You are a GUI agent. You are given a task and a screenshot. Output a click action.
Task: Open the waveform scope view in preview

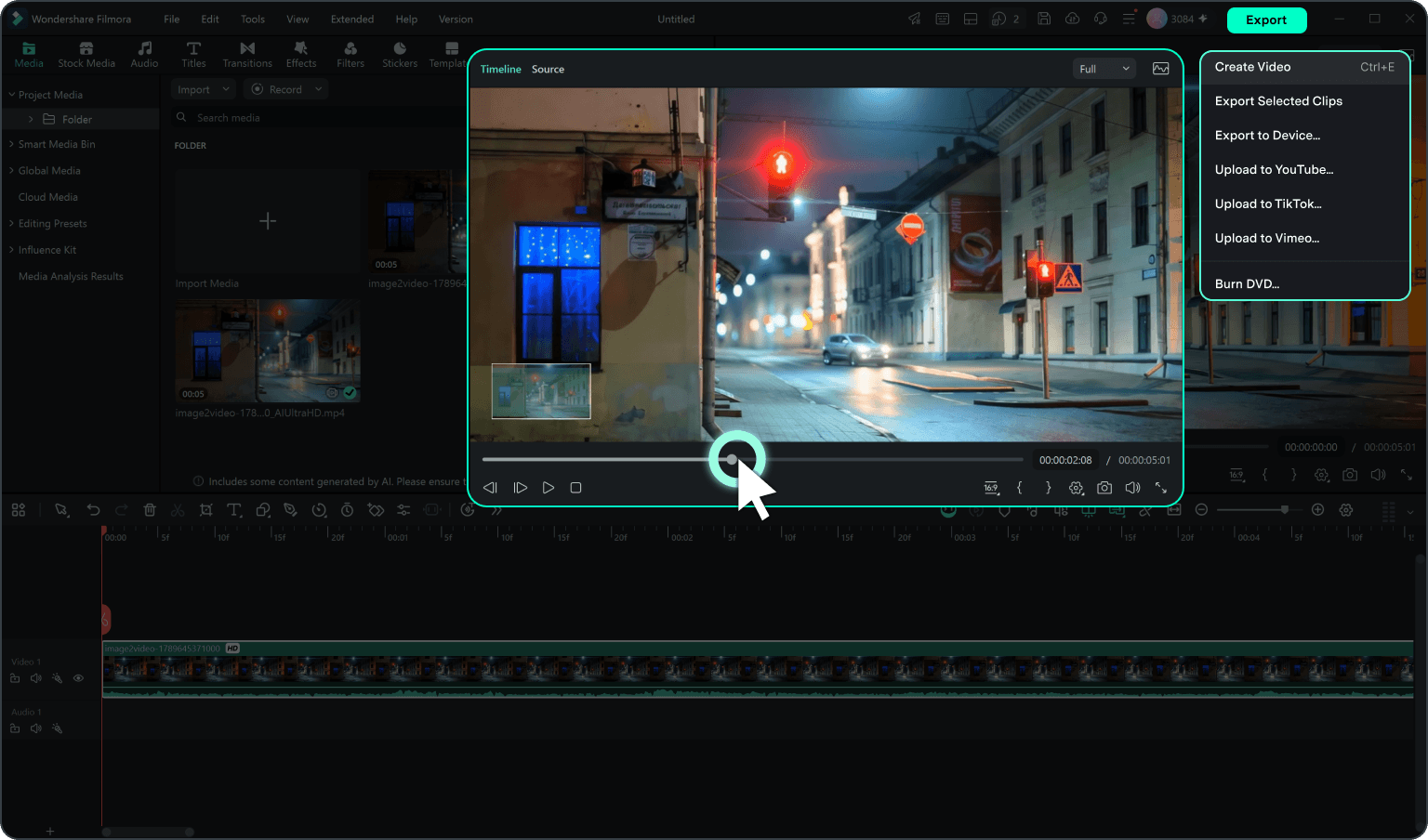tap(1161, 69)
